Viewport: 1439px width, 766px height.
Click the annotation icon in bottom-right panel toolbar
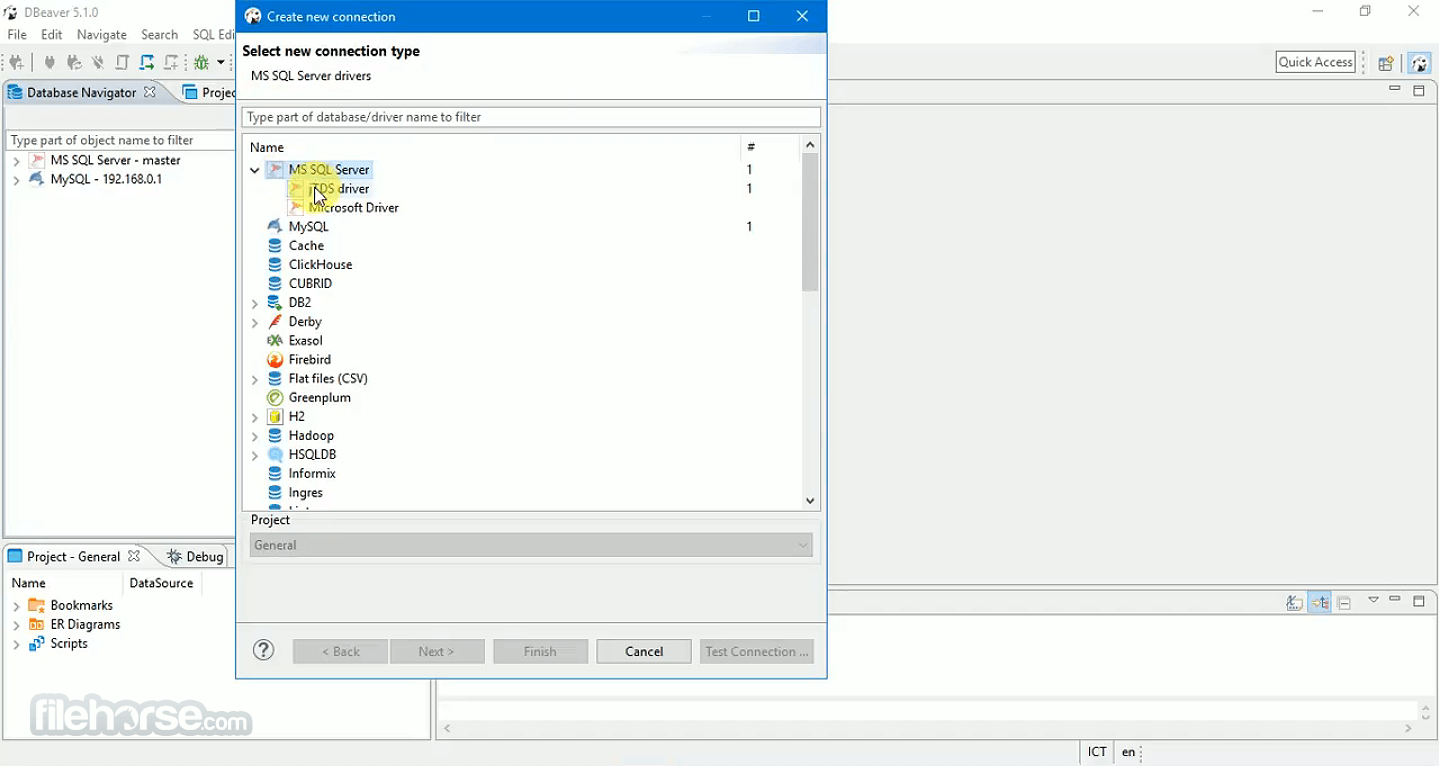point(1295,602)
